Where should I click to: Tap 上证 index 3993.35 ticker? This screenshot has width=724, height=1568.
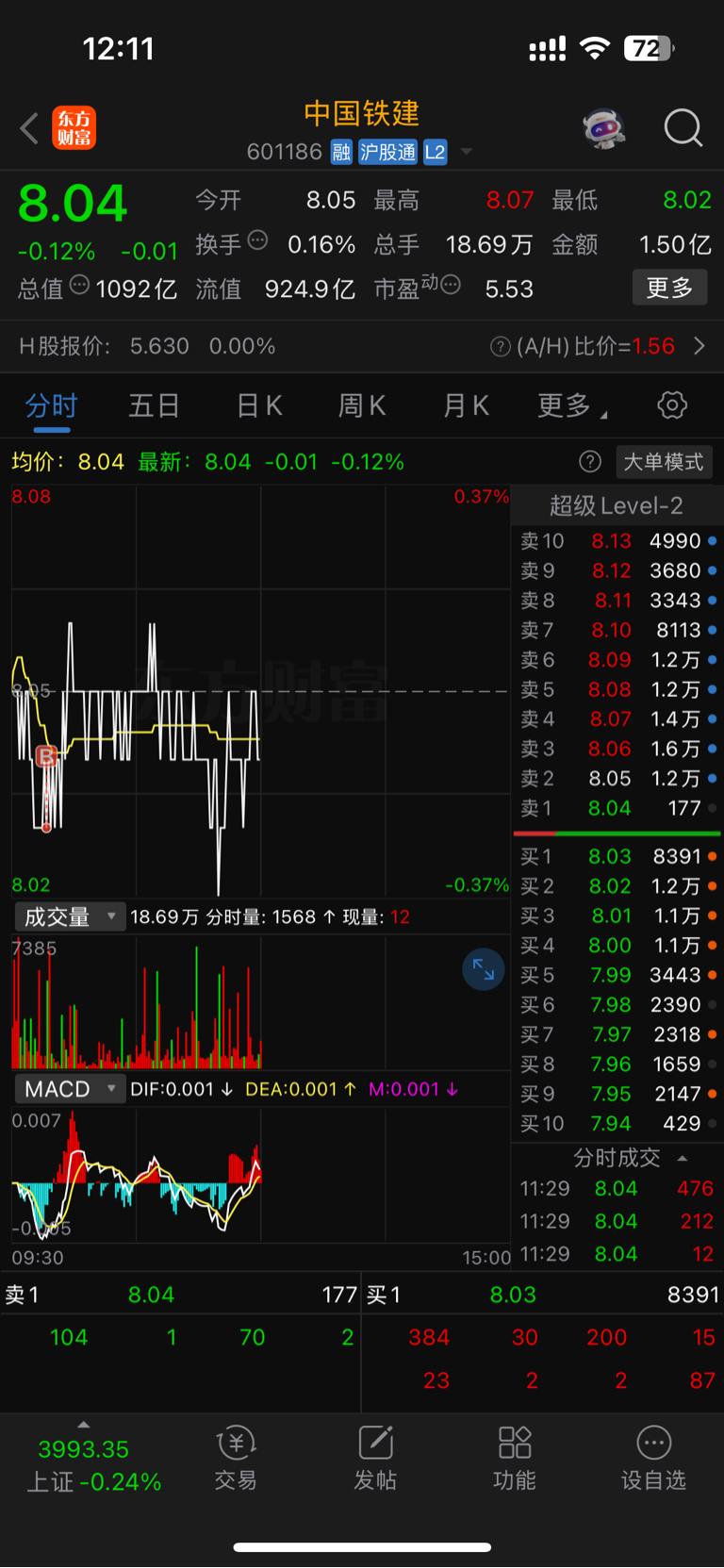click(x=93, y=1465)
